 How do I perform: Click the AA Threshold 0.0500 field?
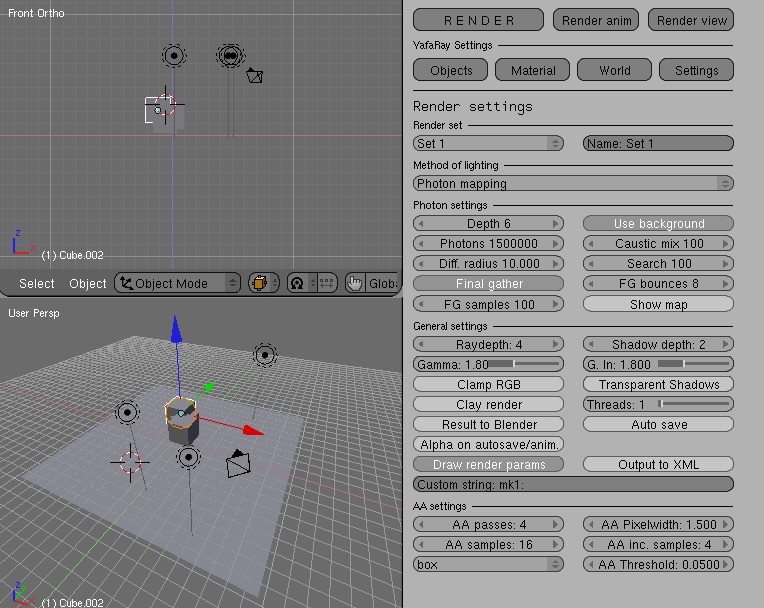pyautogui.click(x=658, y=564)
